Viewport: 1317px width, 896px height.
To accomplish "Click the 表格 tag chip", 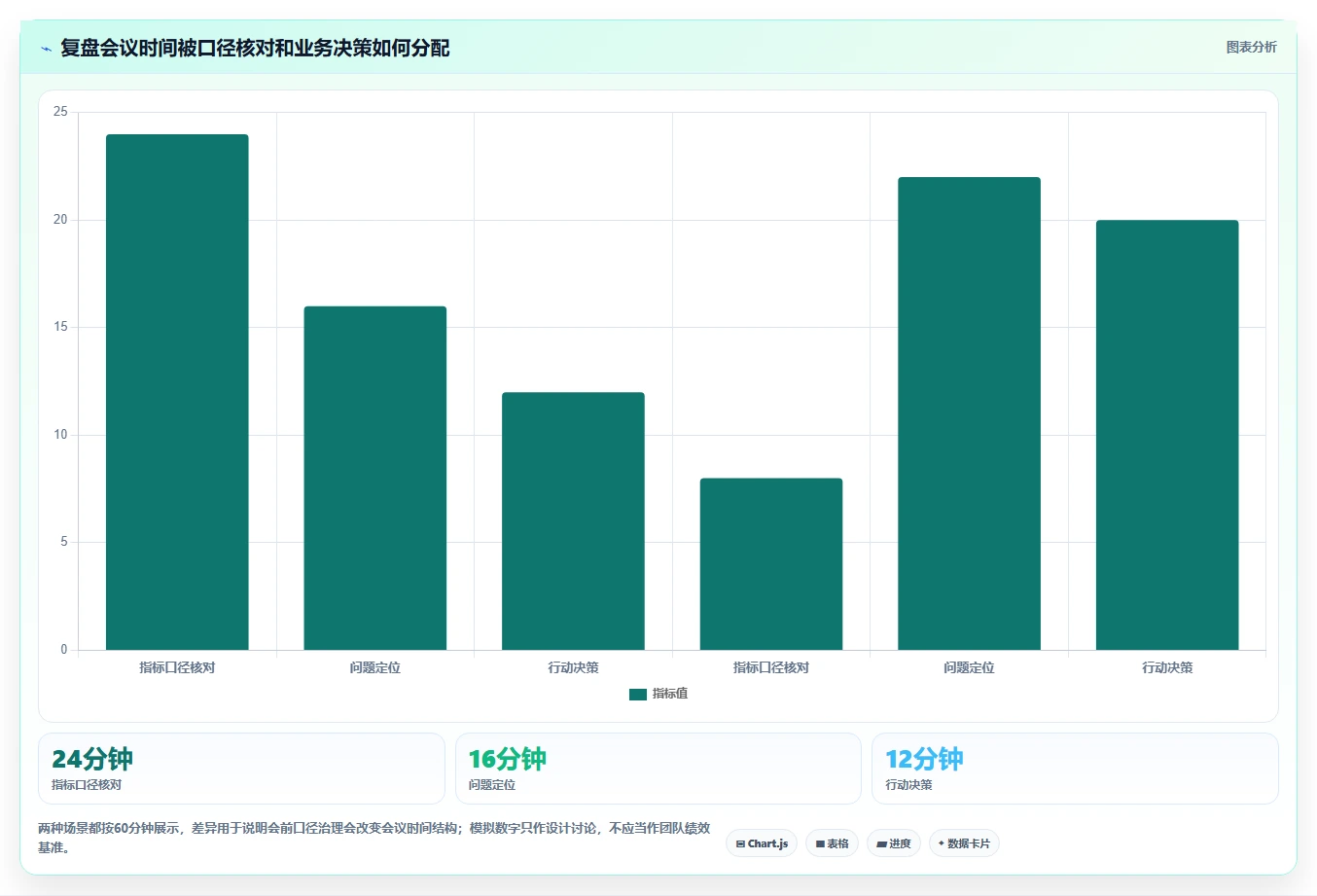I will (x=832, y=843).
